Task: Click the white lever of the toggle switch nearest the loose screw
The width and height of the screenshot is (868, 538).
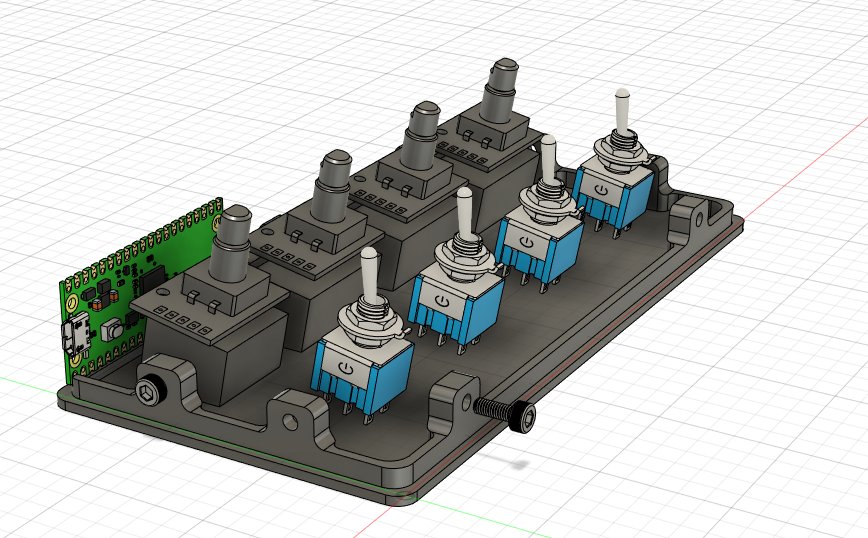Action: pos(369,276)
